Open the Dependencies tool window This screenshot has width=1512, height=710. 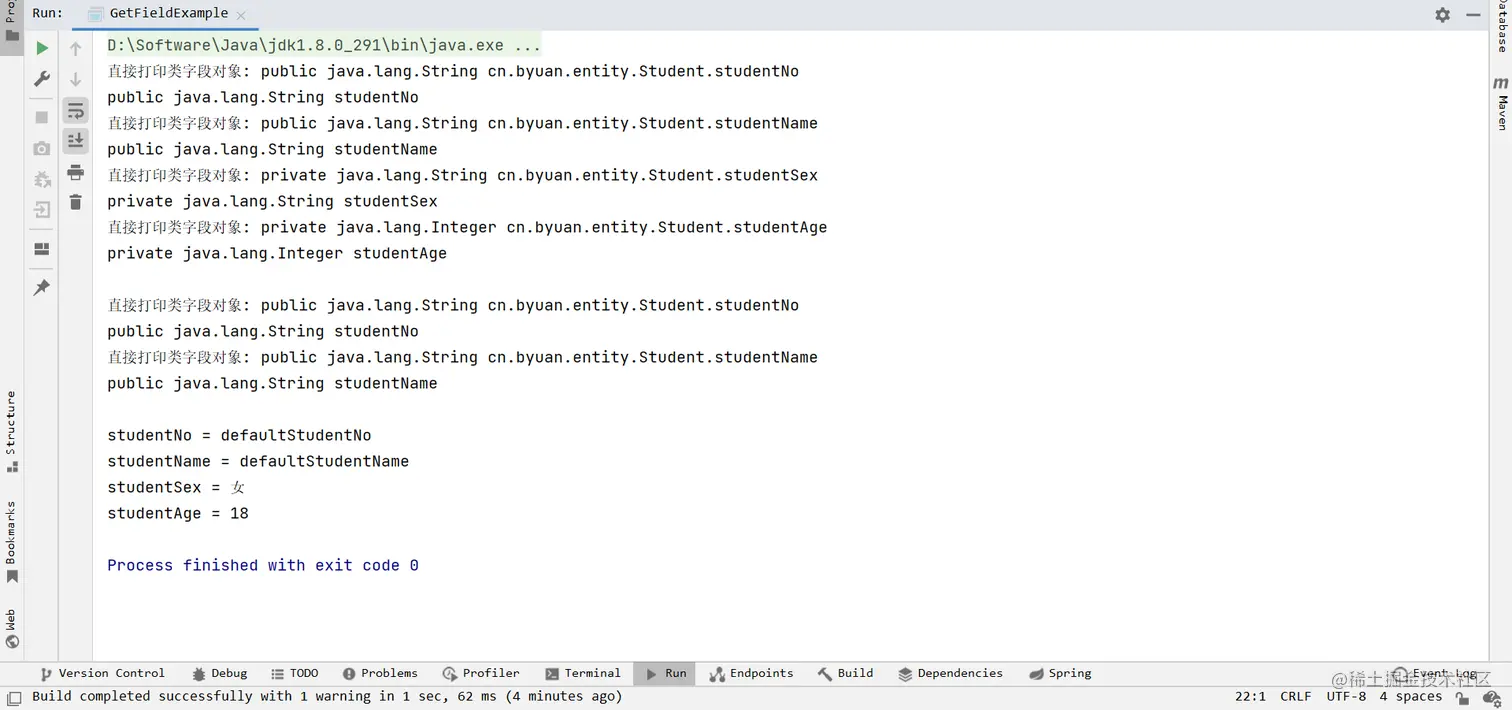(x=950, y=674)
